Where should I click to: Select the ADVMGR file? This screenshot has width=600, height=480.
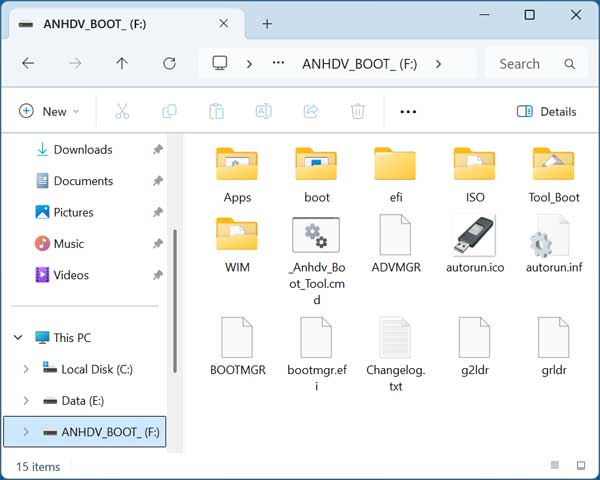[x=395, y=244]
